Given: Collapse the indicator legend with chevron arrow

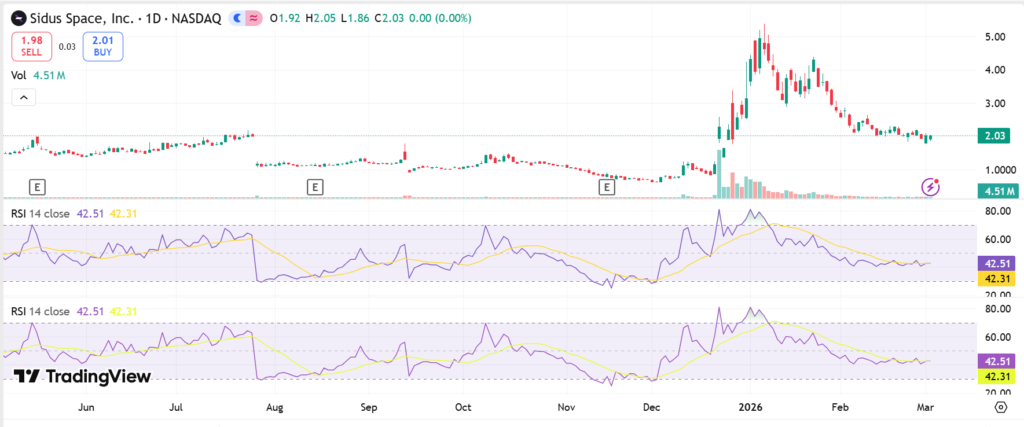Looking at the screenshot, I should click(x=23, y=97).
